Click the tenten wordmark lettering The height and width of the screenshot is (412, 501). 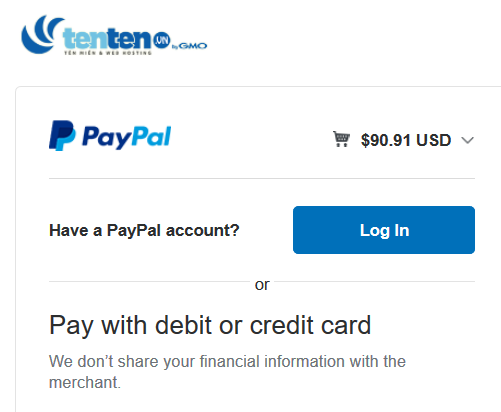point(107,39)
